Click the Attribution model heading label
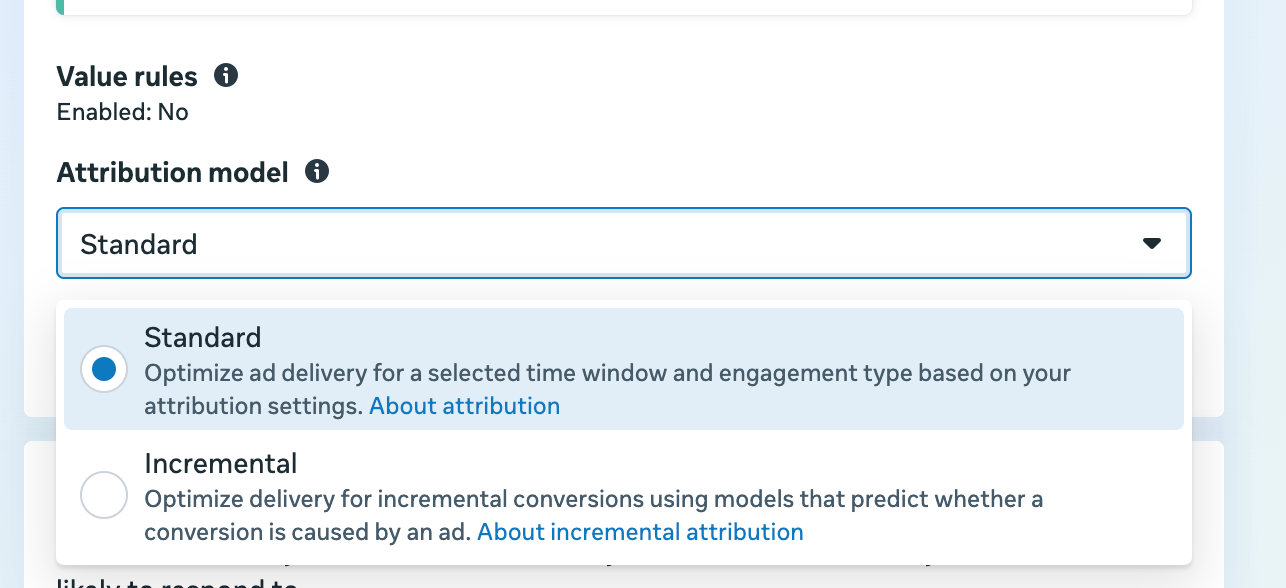 [x=172, y=173]
